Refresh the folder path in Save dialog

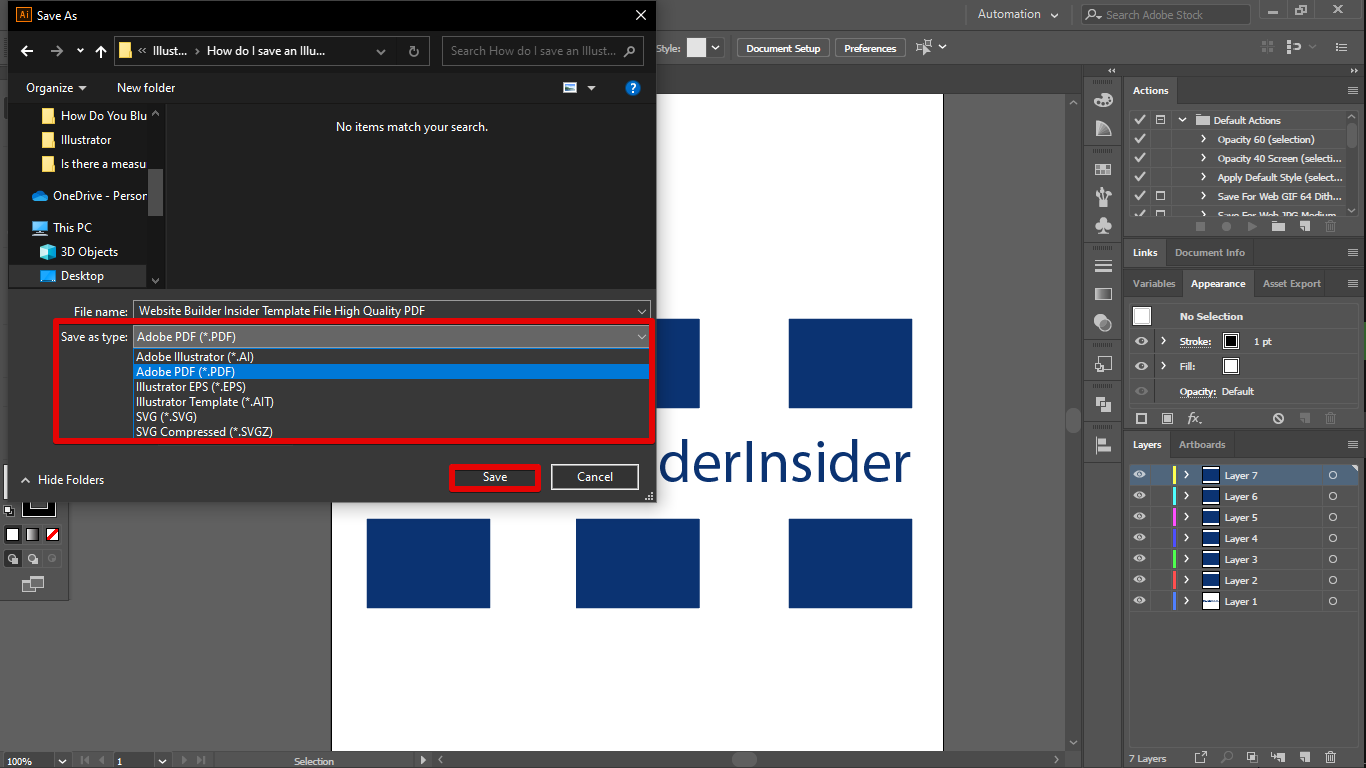click(x=414, y=51)
